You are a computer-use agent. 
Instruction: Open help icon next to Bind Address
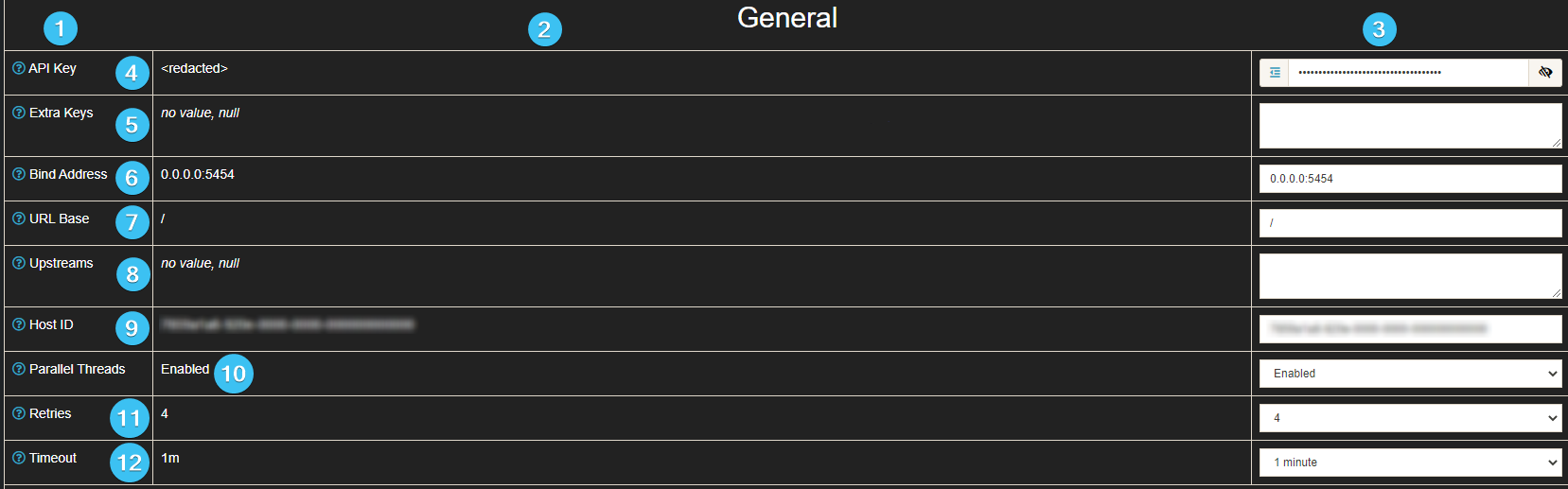(19, 174)
